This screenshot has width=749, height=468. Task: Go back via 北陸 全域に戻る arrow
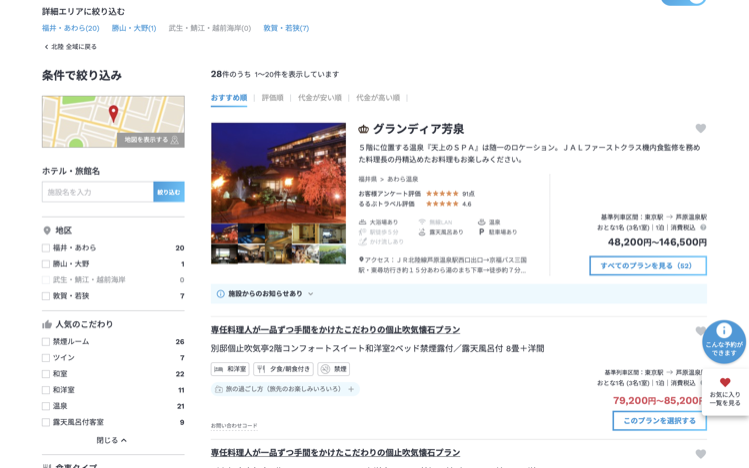(47, 47)
